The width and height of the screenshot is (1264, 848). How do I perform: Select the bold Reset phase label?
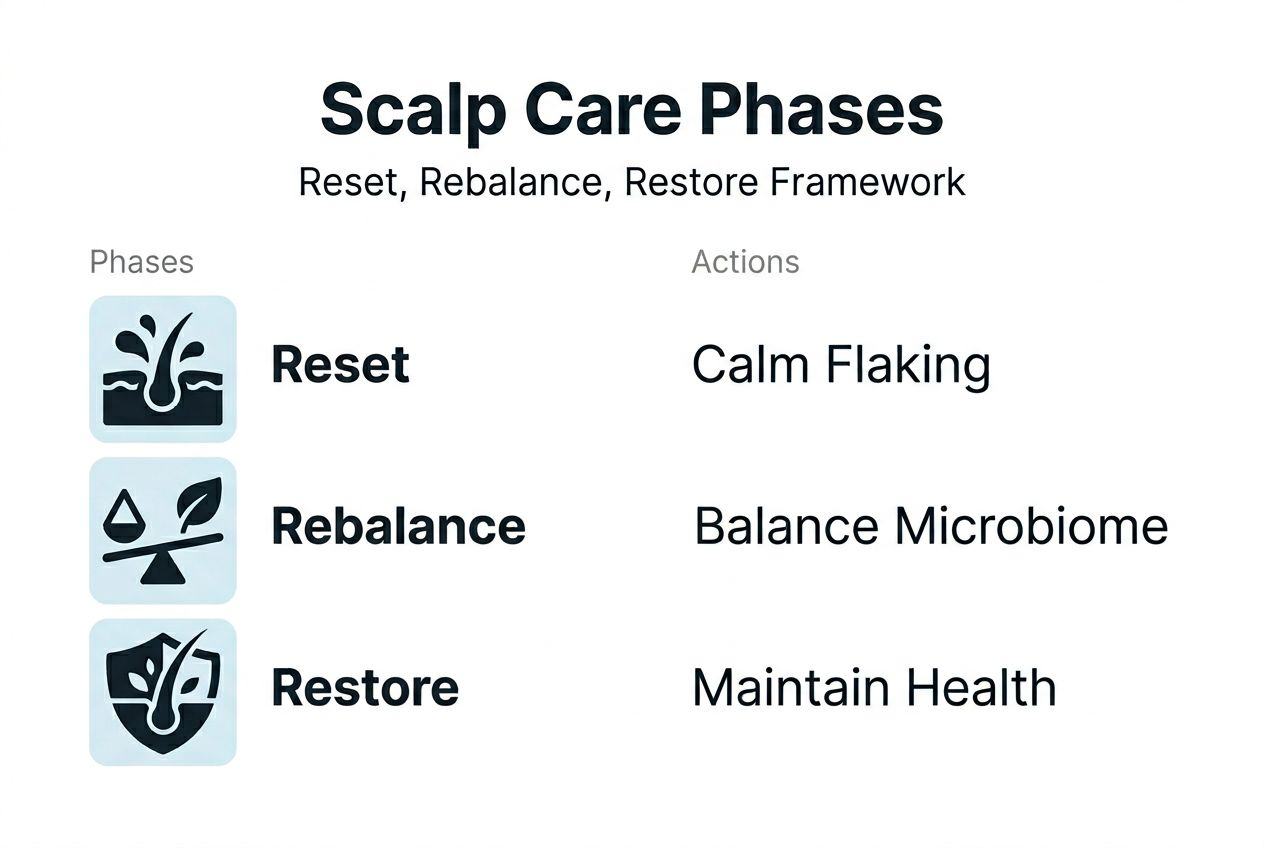click(x=340, y=365)
